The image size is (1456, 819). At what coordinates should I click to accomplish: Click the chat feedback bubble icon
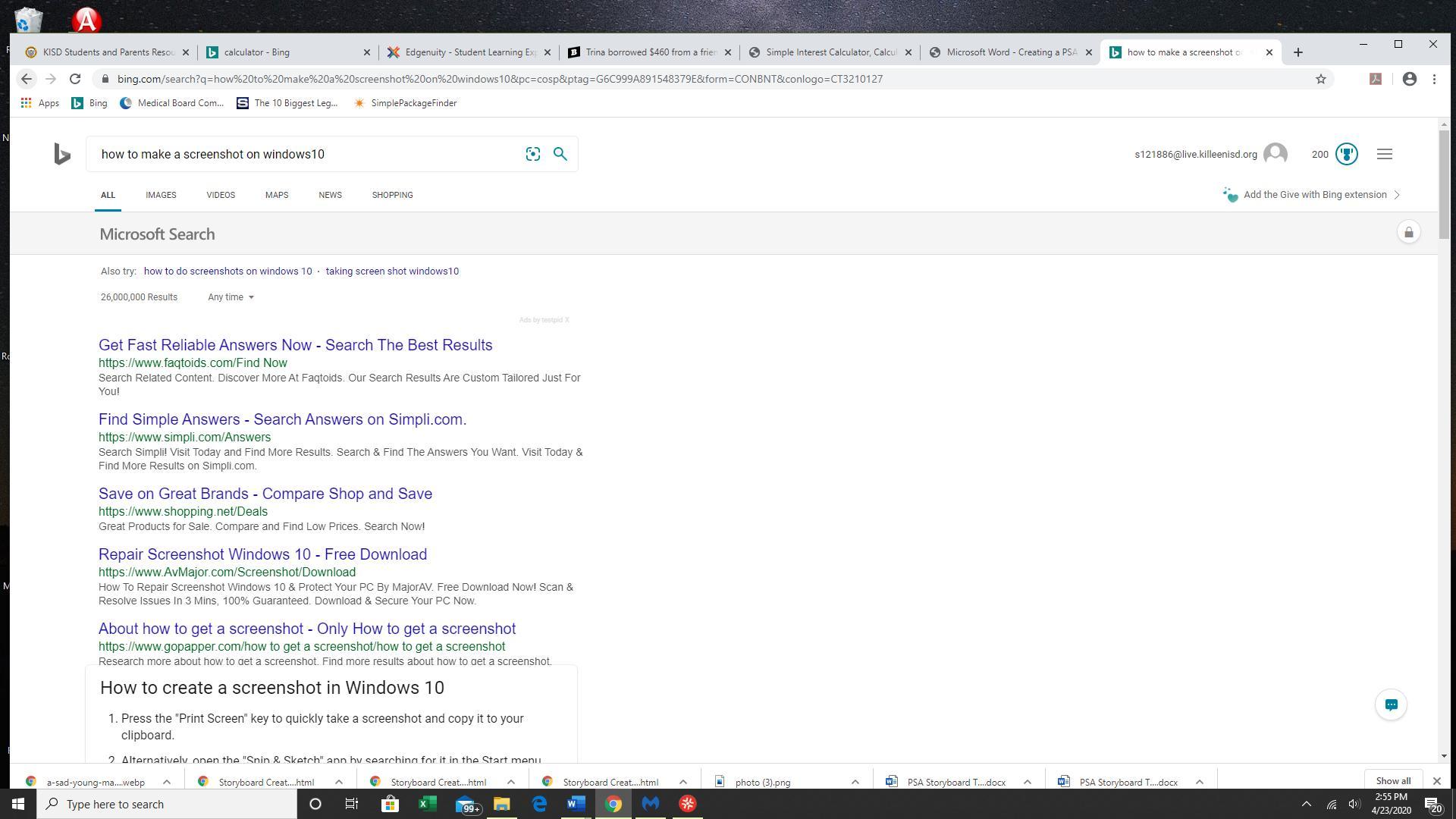coord(1391,704)
